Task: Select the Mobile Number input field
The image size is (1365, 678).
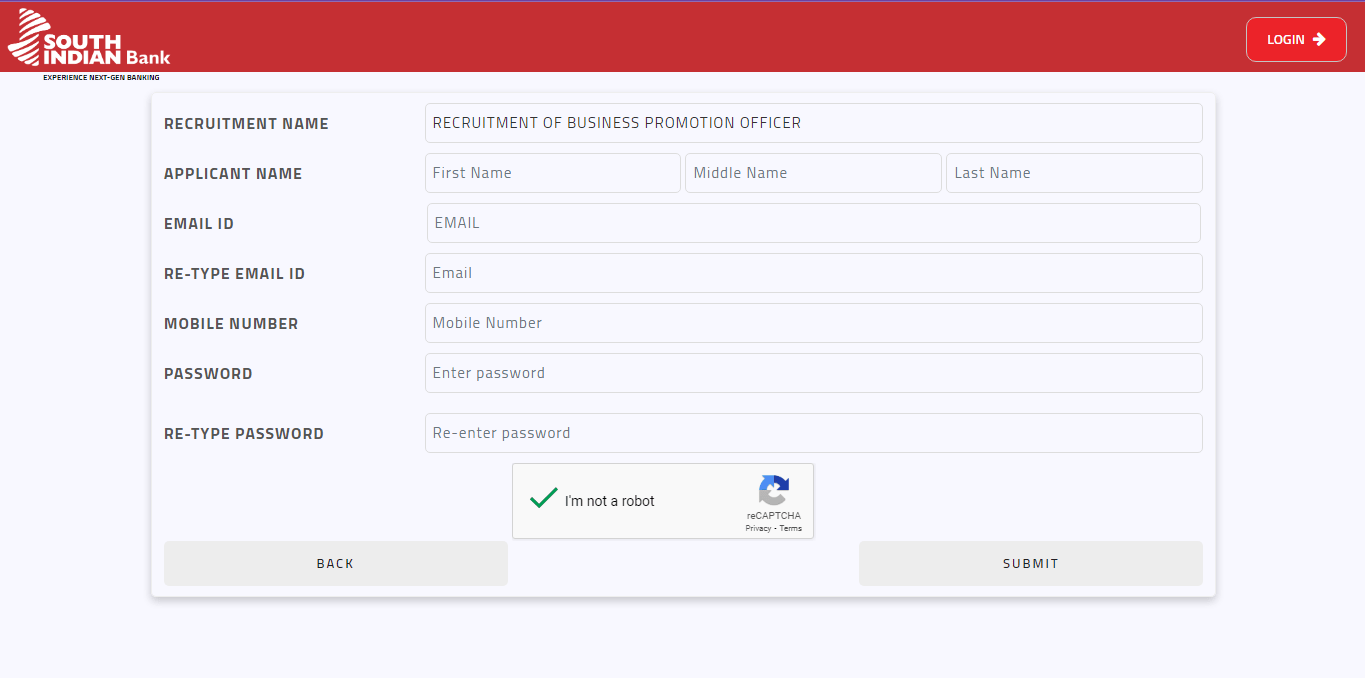Action: [x=813, y=323]
